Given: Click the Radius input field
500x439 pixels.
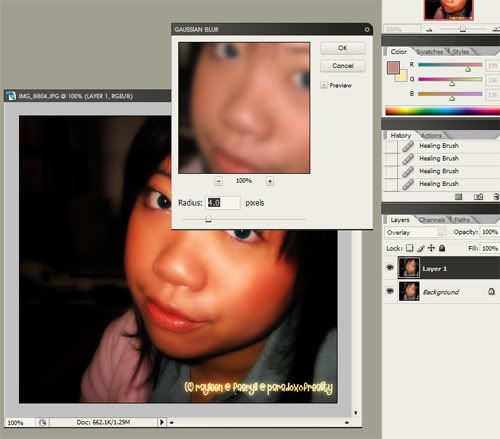Looking at the screenshot, I should coord(223,203).
